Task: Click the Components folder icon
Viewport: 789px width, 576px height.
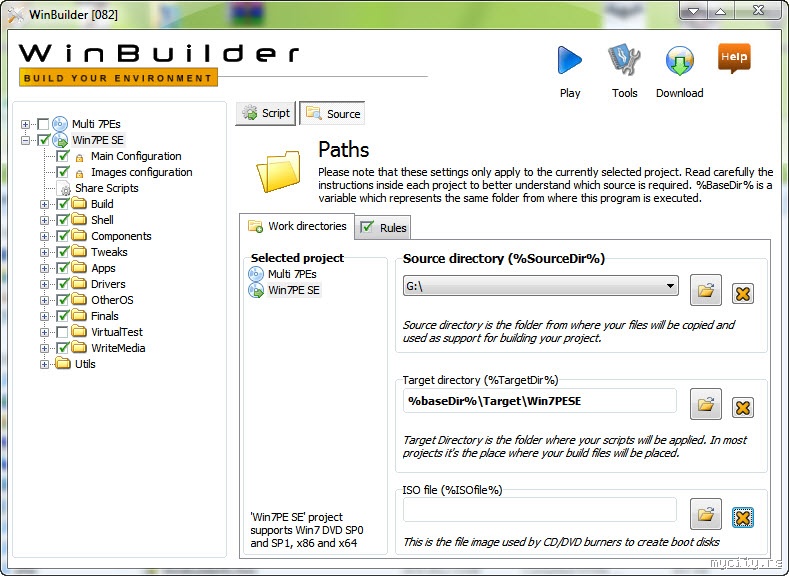Action: pos(79,236)
